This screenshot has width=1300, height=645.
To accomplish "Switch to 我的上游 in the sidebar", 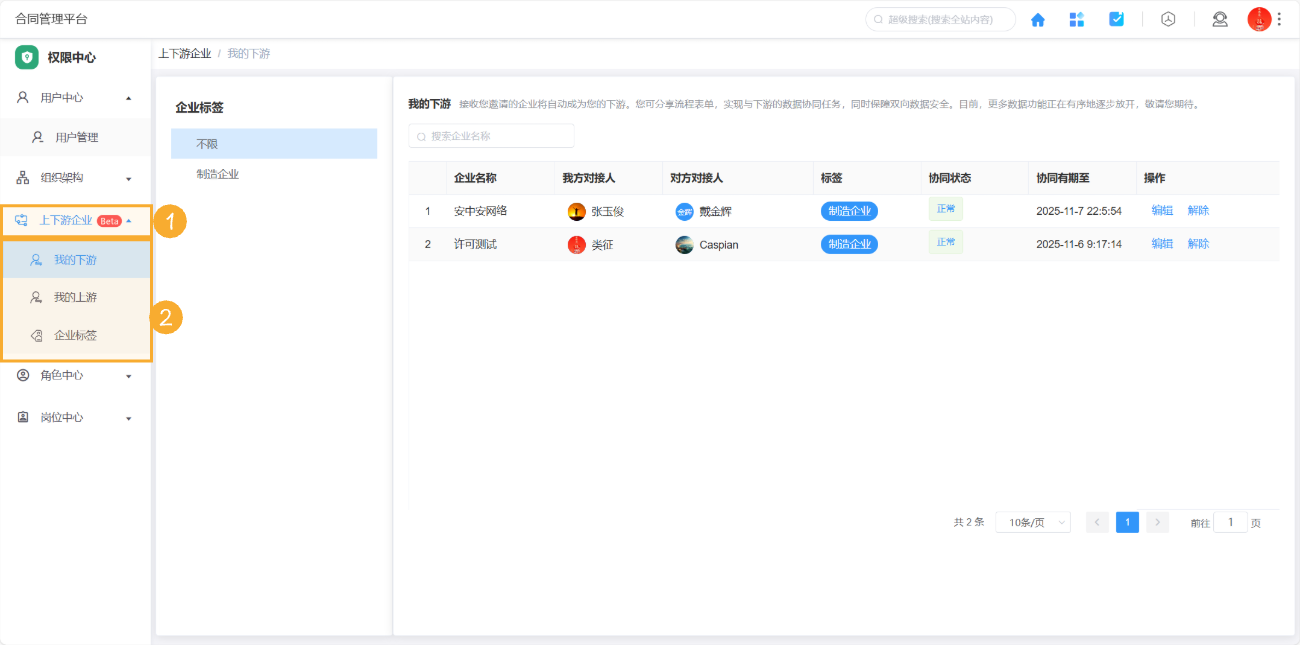I will 74,296.
